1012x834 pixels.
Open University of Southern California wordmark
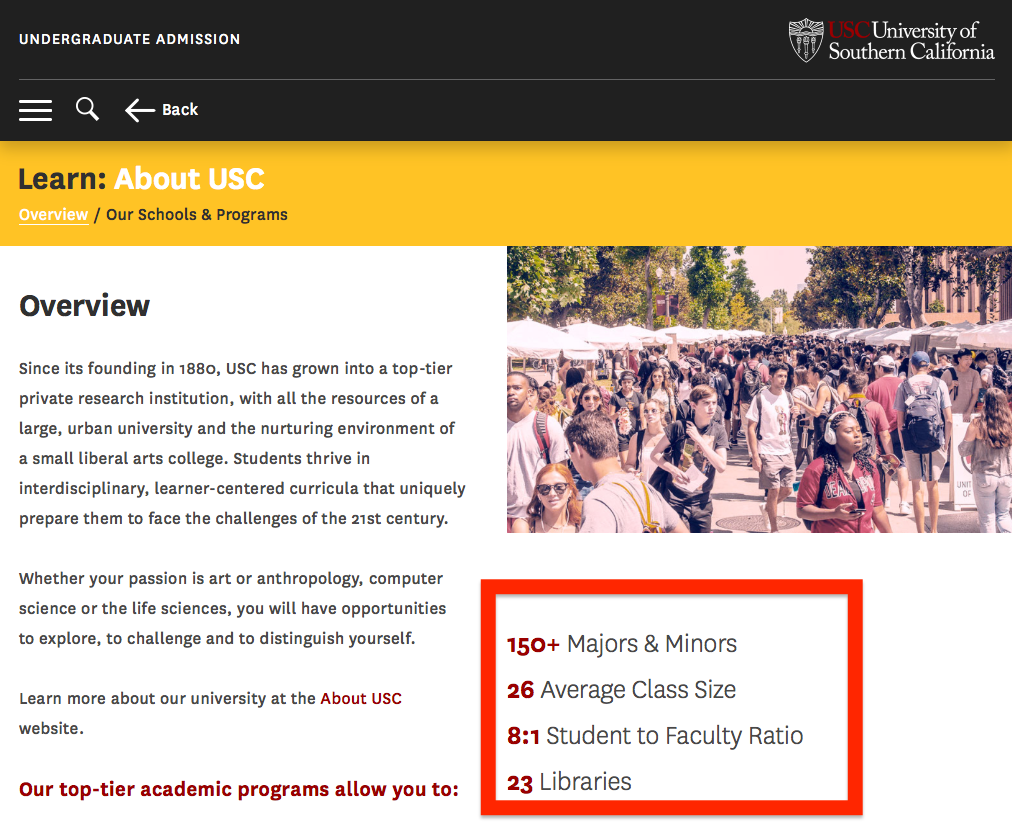pos(911,41)
